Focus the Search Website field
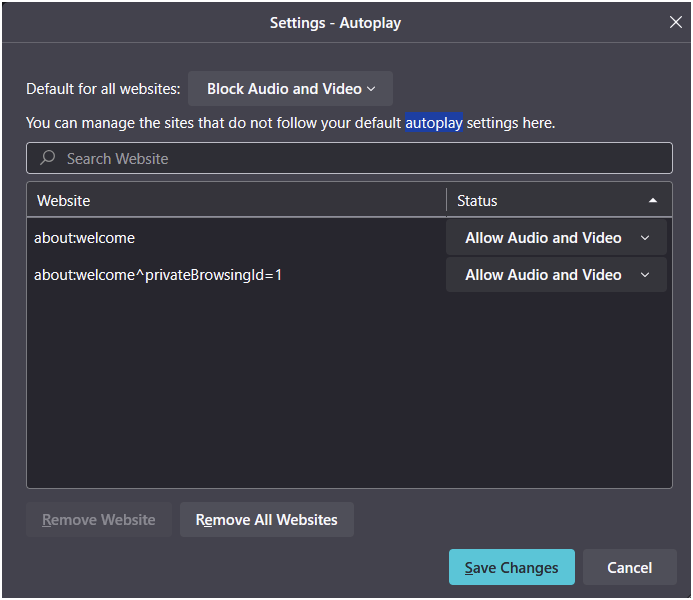The height and width of the screenshot is (600, 693). pyautogui.click(x=349, y=158)
